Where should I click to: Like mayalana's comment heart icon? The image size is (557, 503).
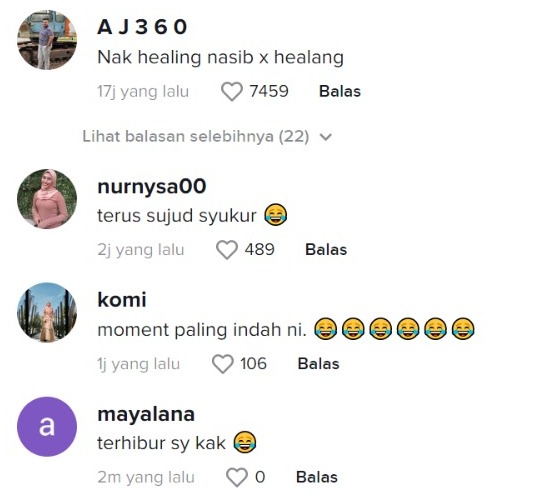[x=237, y=477]
